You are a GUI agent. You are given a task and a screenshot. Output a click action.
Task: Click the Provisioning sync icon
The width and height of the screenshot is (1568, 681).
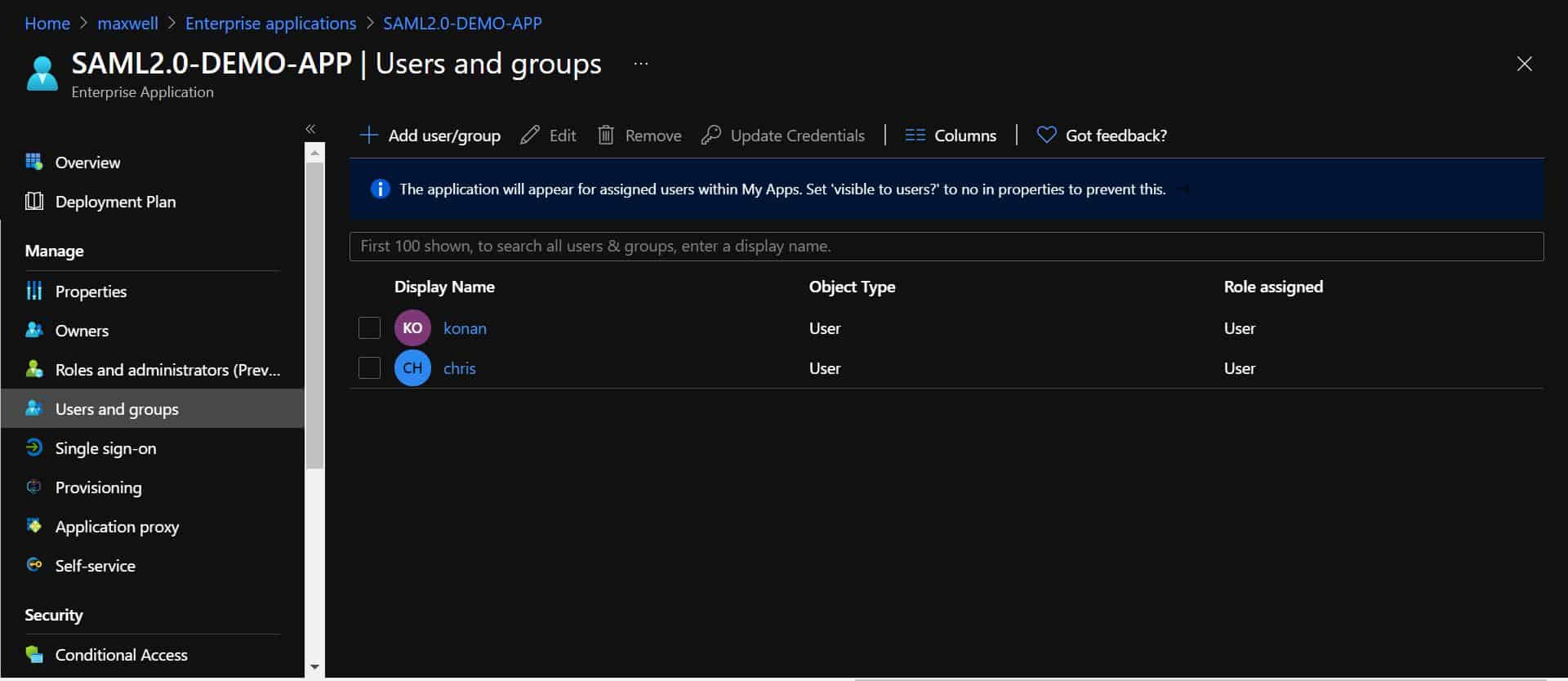pos(33,487)
